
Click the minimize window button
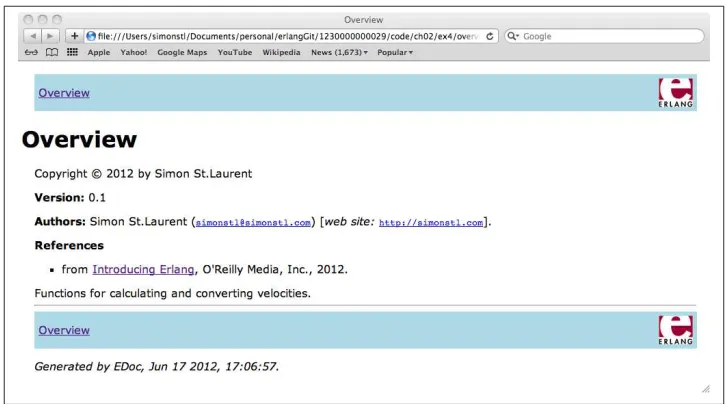[x=43, y=19]
